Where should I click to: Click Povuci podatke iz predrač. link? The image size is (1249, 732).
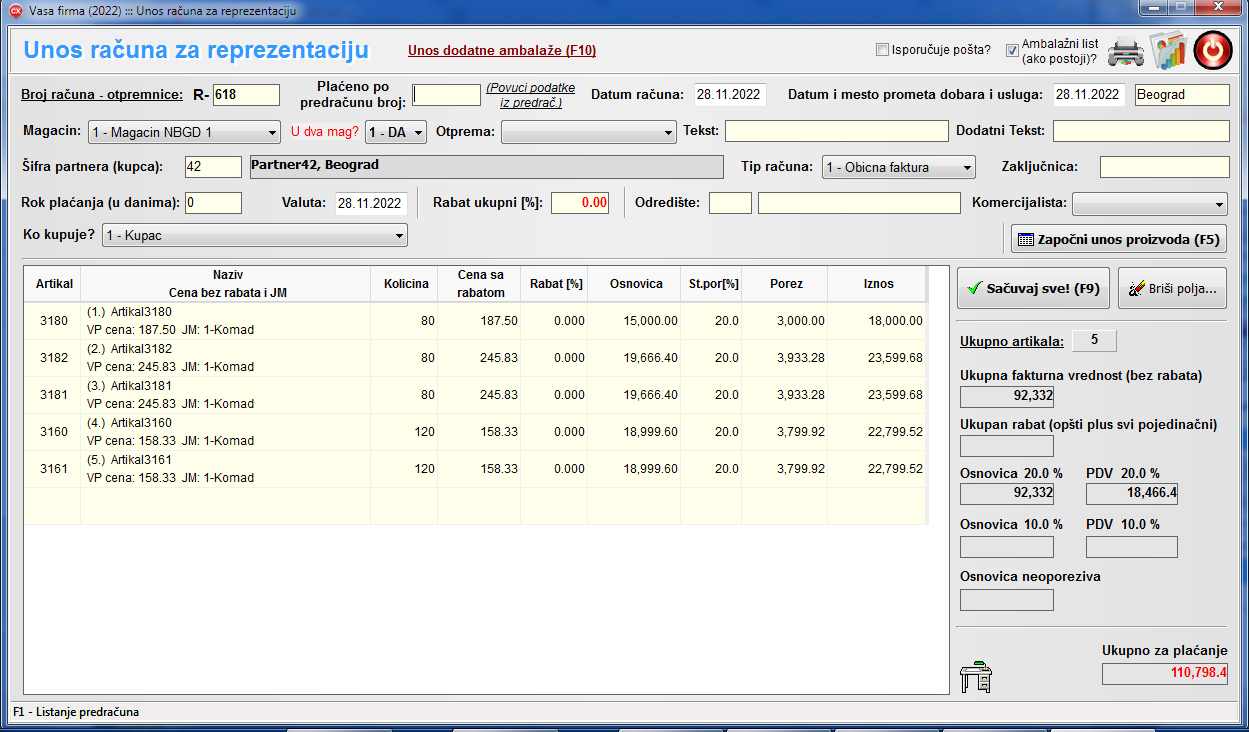pos(531,95)
